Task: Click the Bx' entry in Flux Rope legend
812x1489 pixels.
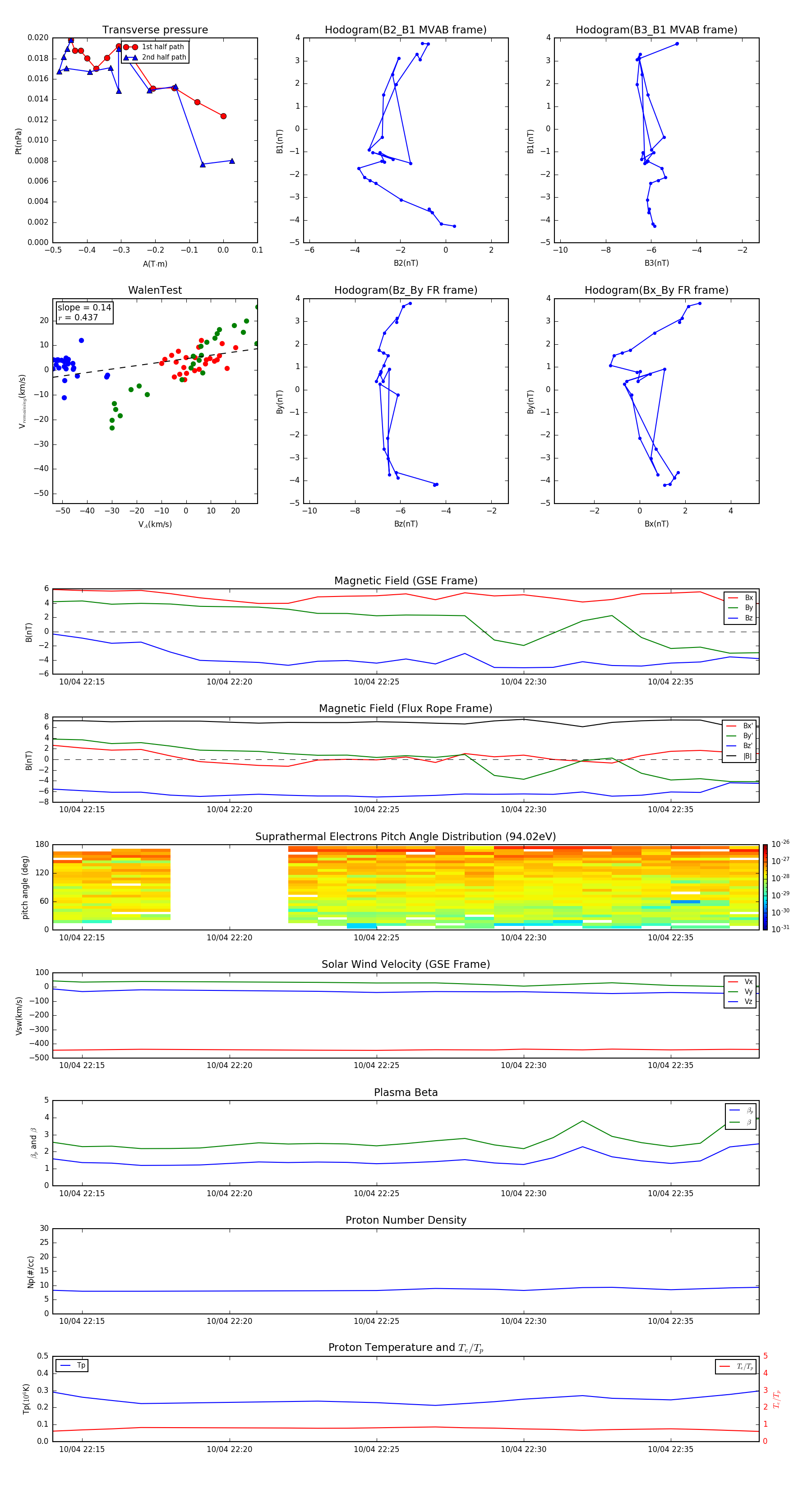Action: (x=739, y=726)
